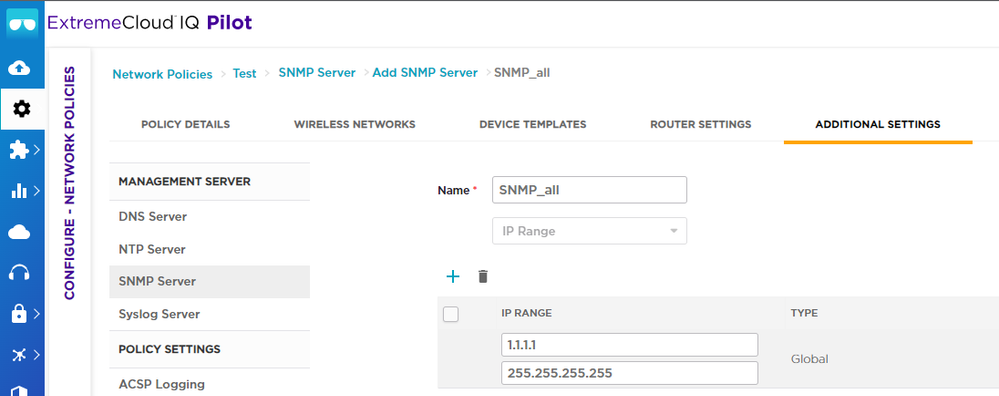
Task: Switch to the Device Templates tab
Action: 533,124
